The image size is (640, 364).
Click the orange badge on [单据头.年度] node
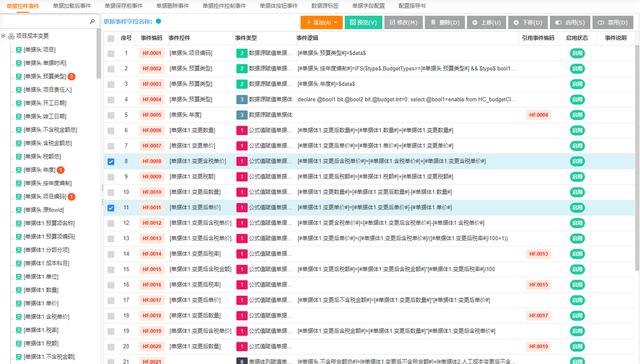[x=60, y=170]
